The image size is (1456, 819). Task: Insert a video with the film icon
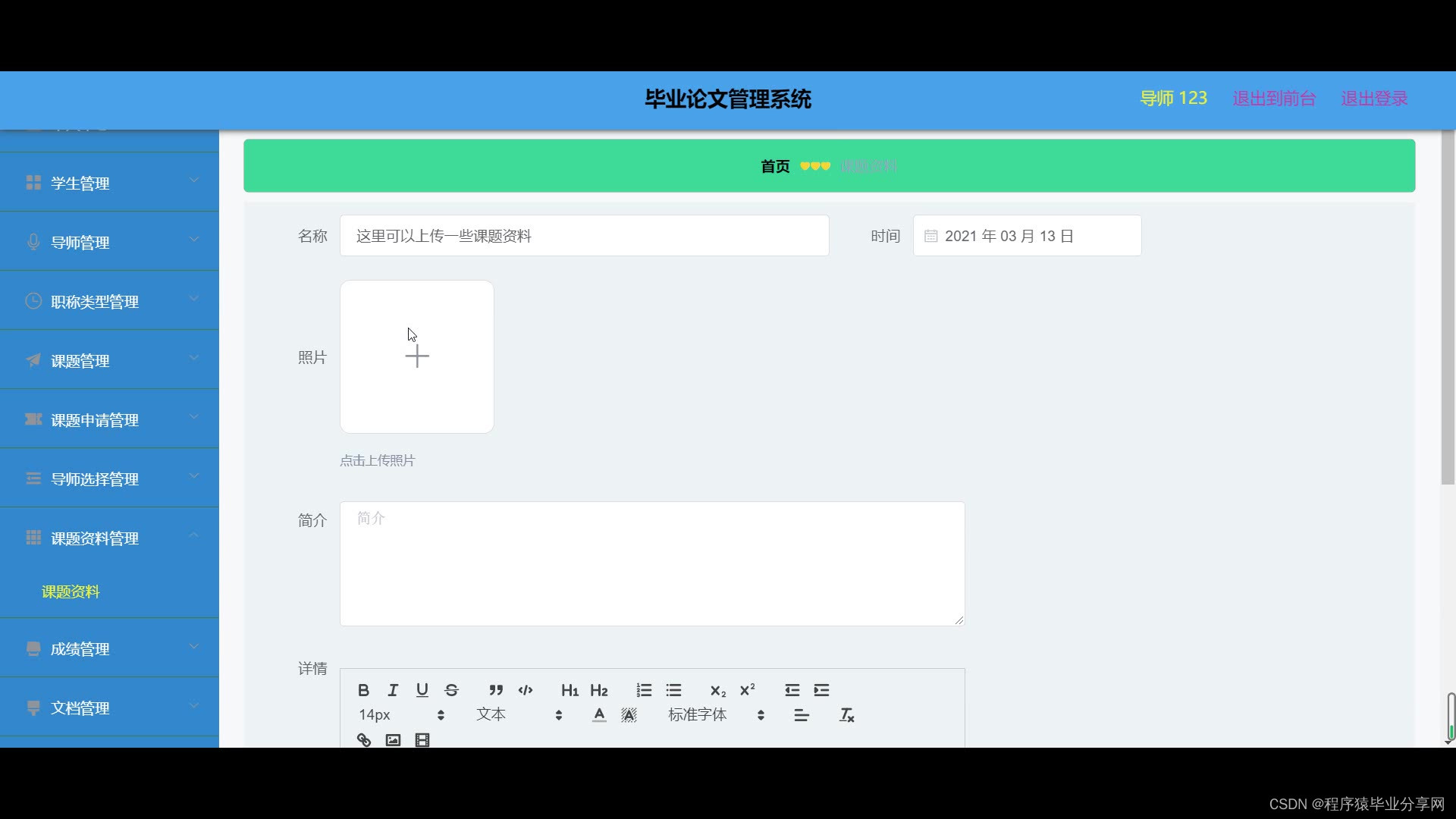pos(422,740)
